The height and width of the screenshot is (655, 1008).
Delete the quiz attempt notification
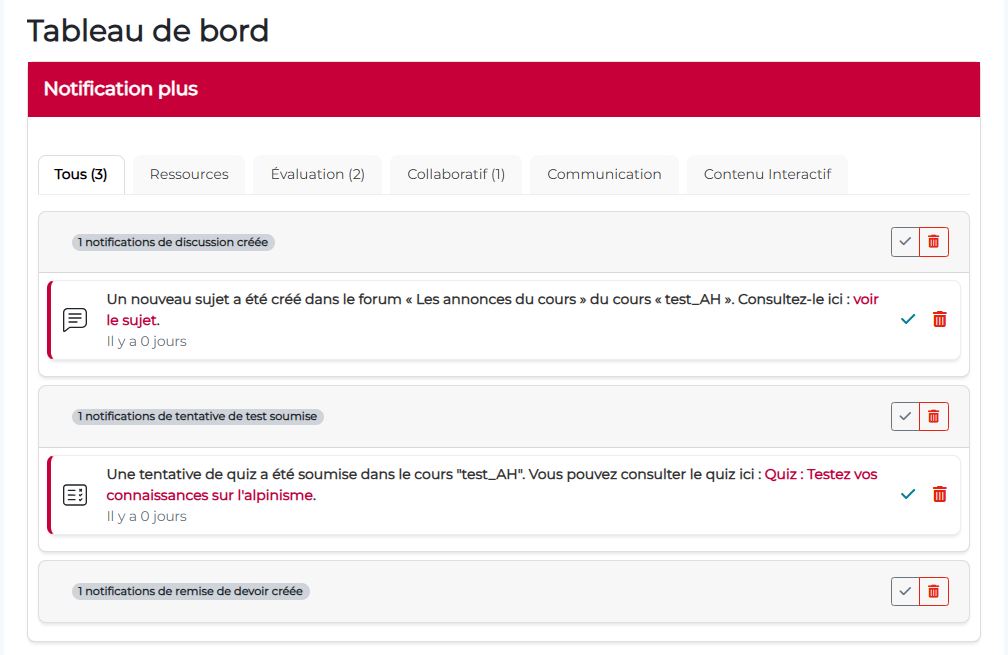[939, 494]
